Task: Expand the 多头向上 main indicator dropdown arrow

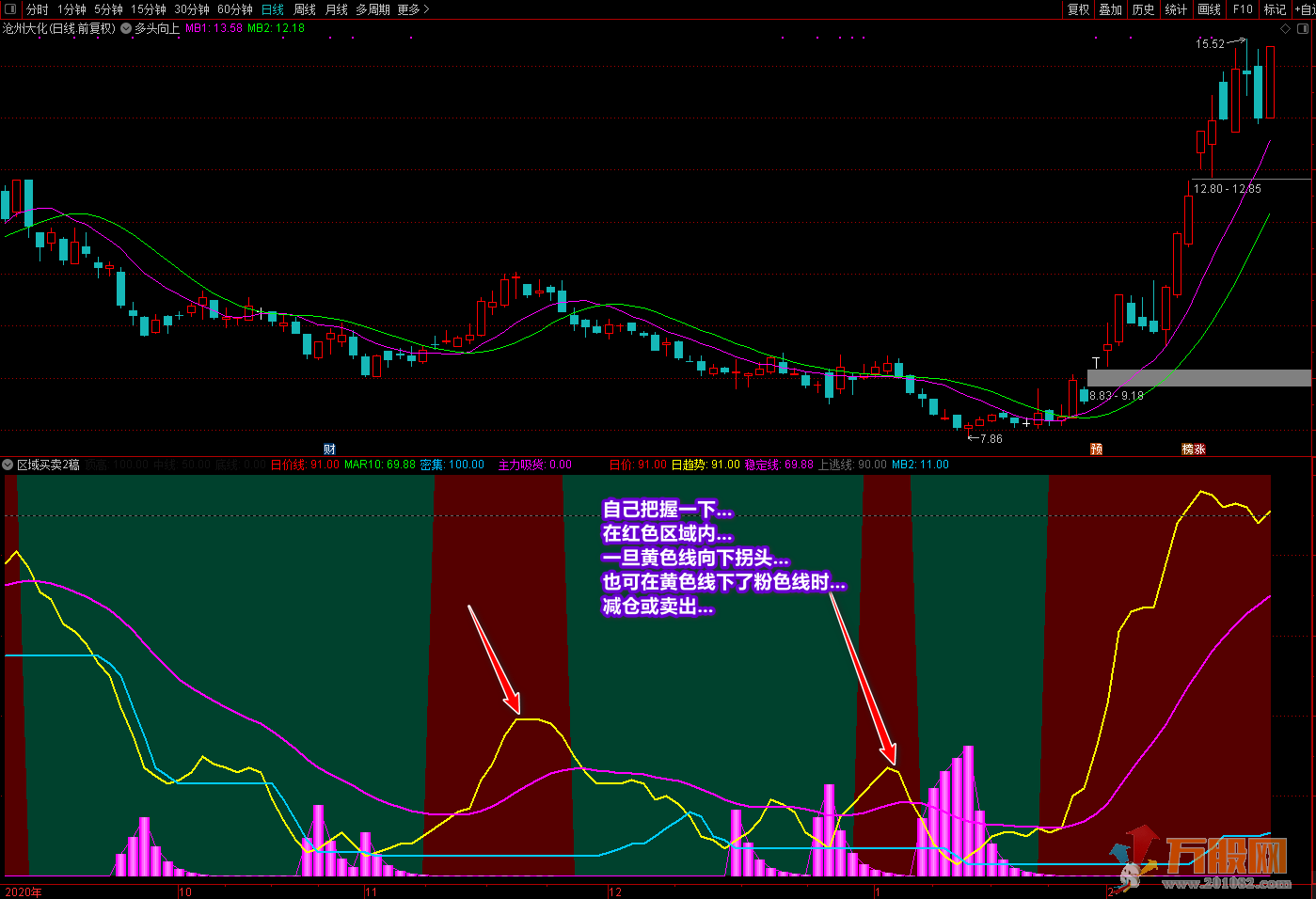Action: point(126,28)
